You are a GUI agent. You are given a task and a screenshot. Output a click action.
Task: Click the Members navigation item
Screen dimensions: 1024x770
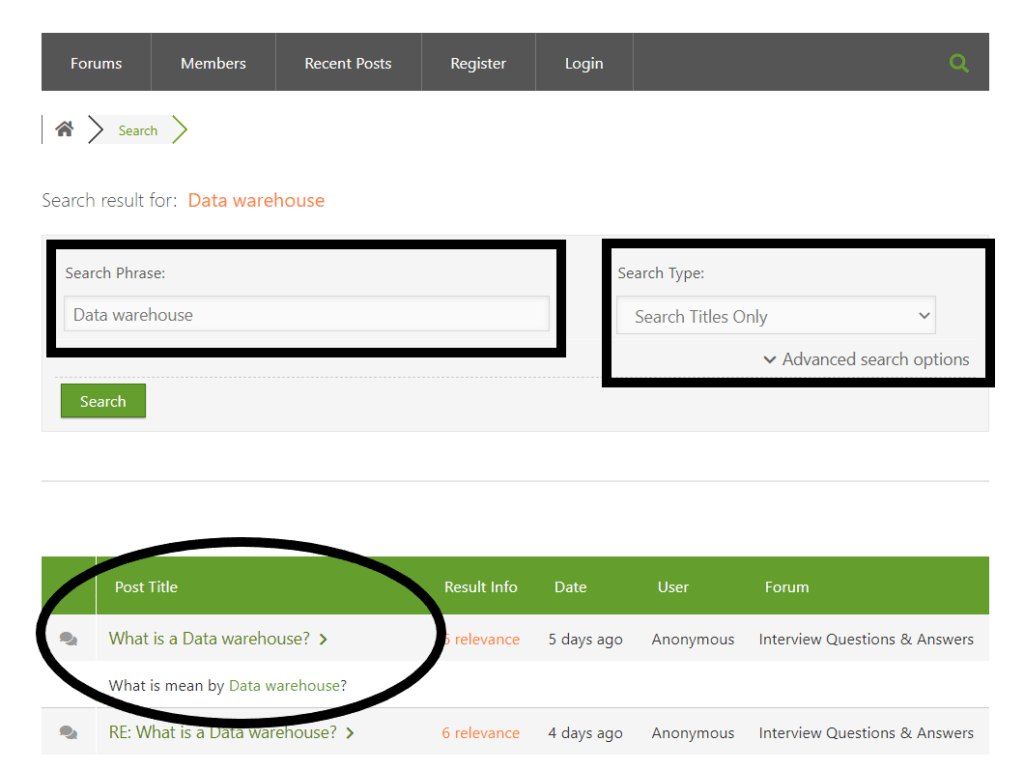point(213,62)
